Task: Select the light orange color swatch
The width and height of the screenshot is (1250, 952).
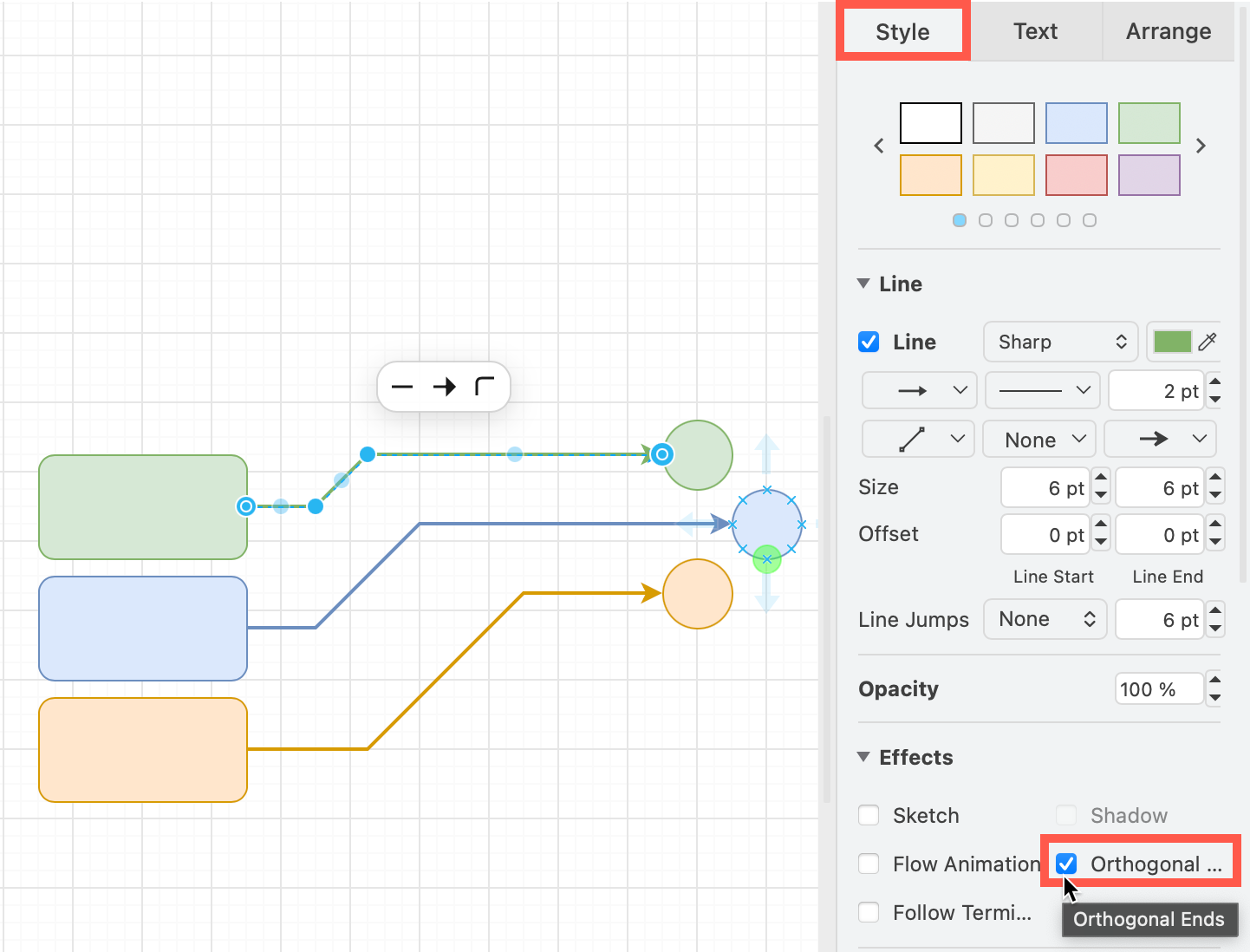Action: (931, 175)
